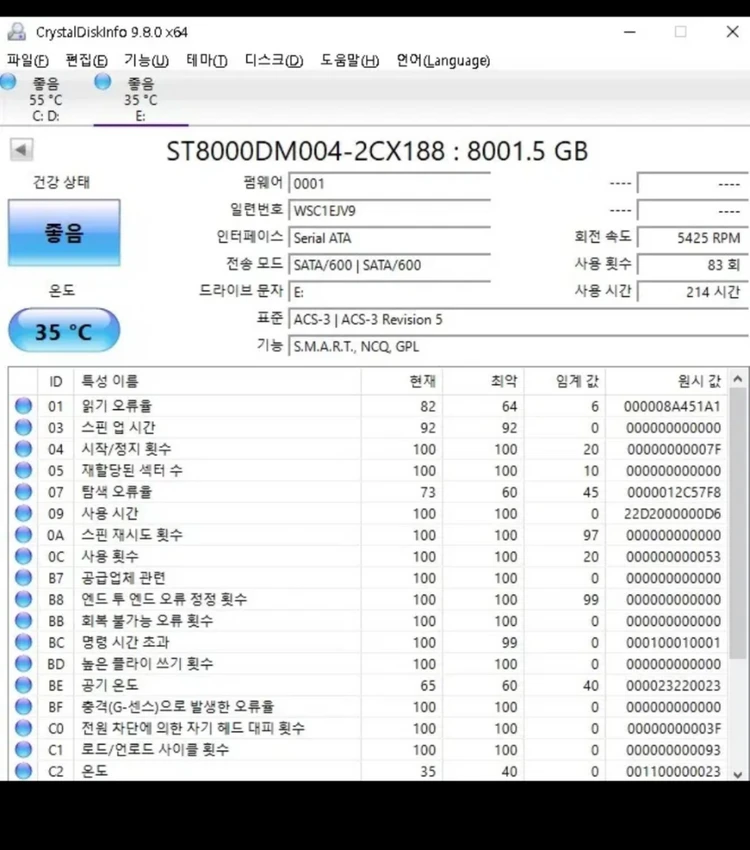The image size is (750, 850).
Task: Select the E: disk tab at 35 °C
Action: (141, 99)
